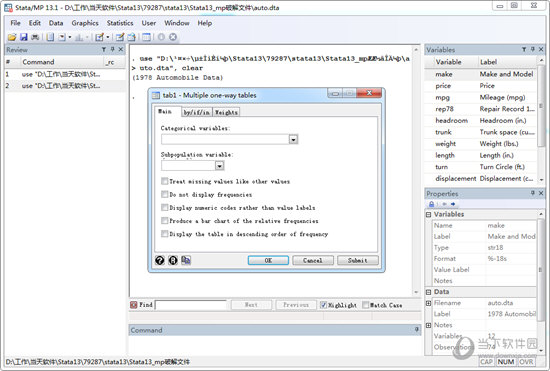
Task: Close the Review panel
Action: [120, 50]
